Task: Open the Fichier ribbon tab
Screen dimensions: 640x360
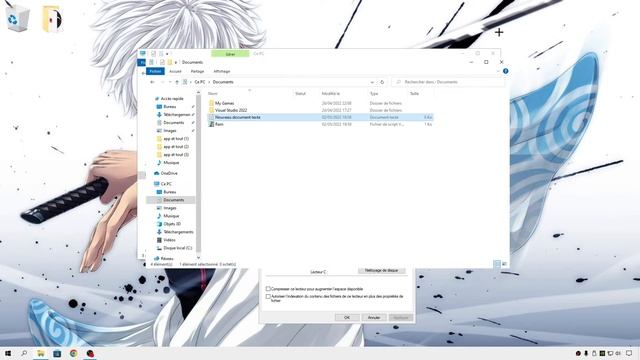Action: click(x=155, y=71)
